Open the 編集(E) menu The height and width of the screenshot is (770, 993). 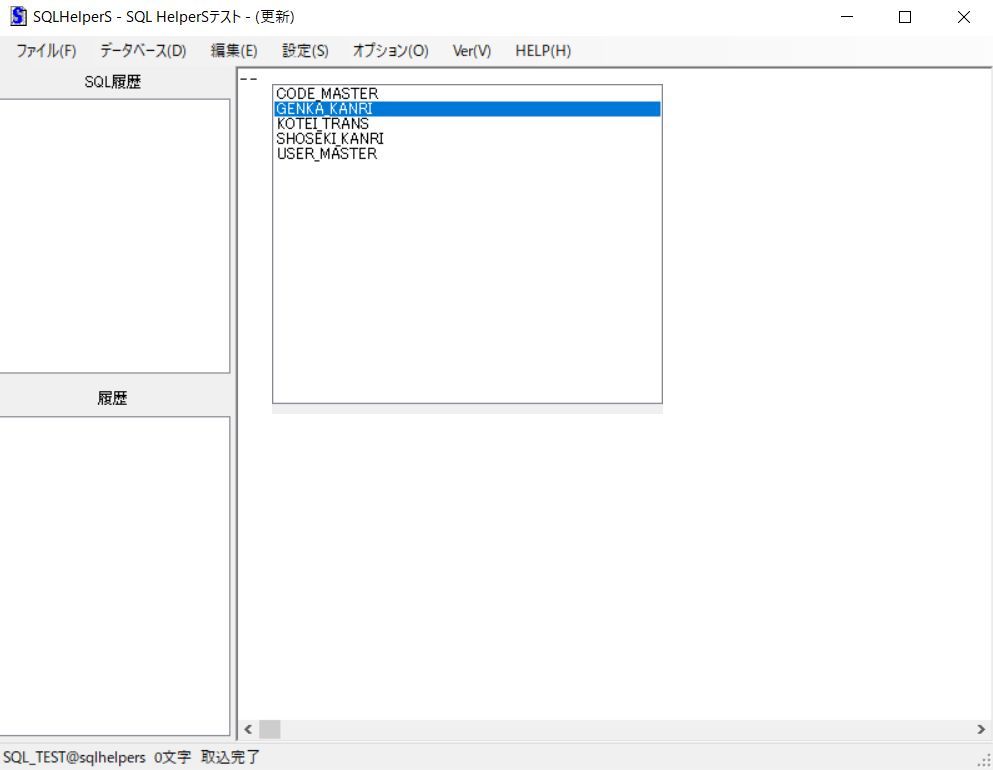click(234, 51)
